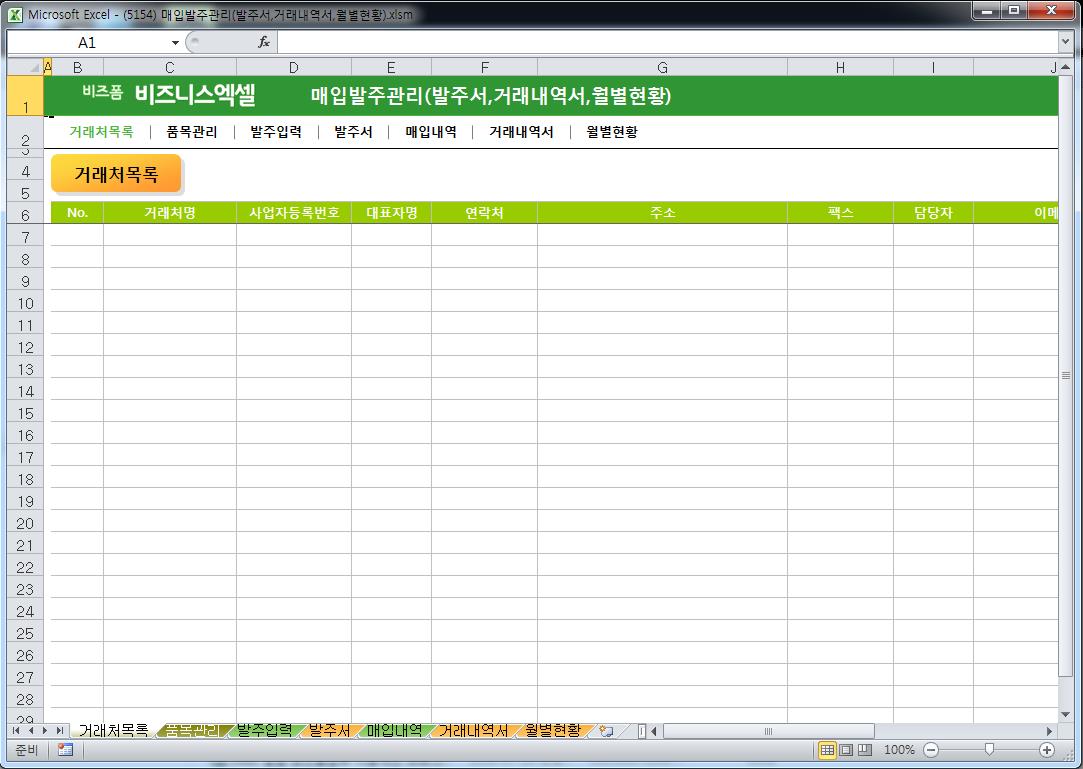Click the zoom in plus button

(1047, 750)
